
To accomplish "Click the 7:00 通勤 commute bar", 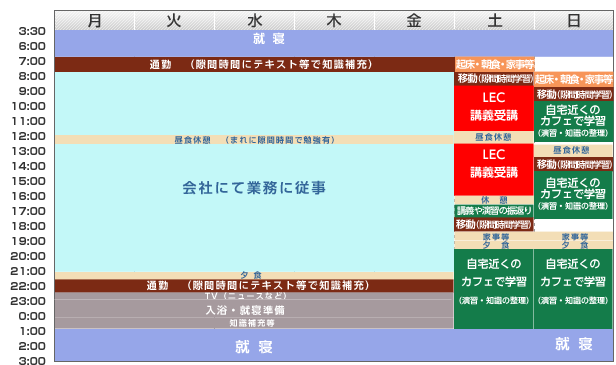I will click(x=255, y=64).
